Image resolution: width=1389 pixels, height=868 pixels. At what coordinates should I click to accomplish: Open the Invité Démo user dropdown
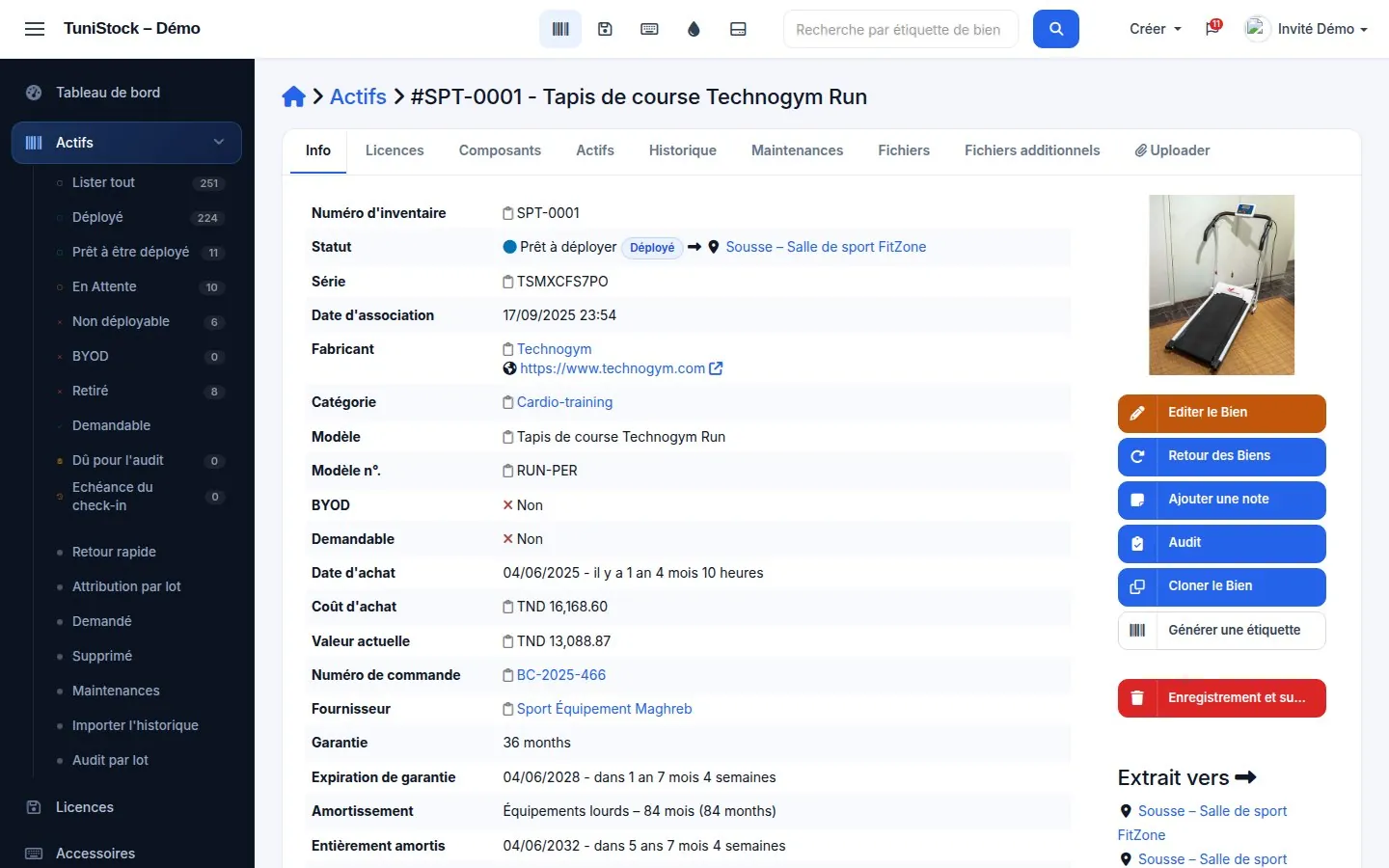tap(1307, 29)
